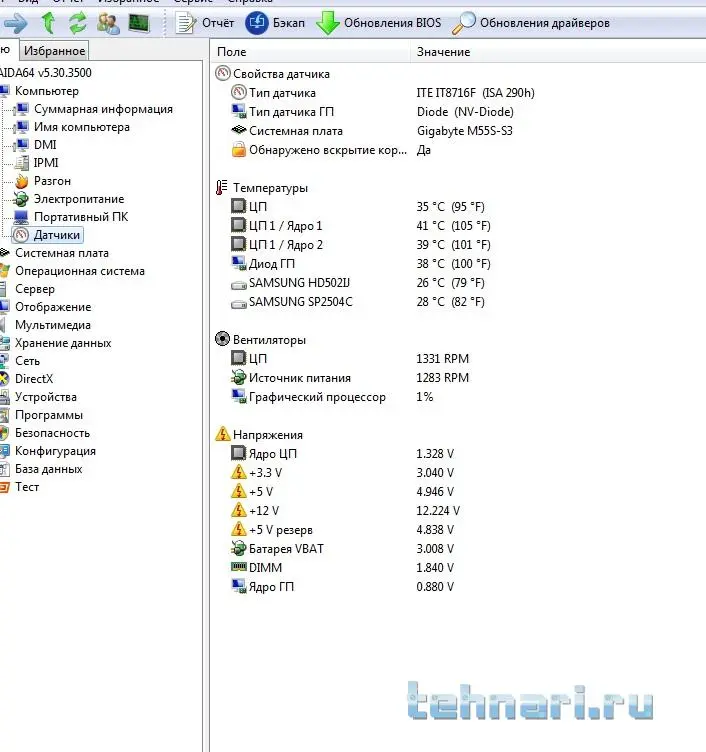Screen dimensions: 706x752
Task: Open the DMI tree item
Action: coord(45,145)
